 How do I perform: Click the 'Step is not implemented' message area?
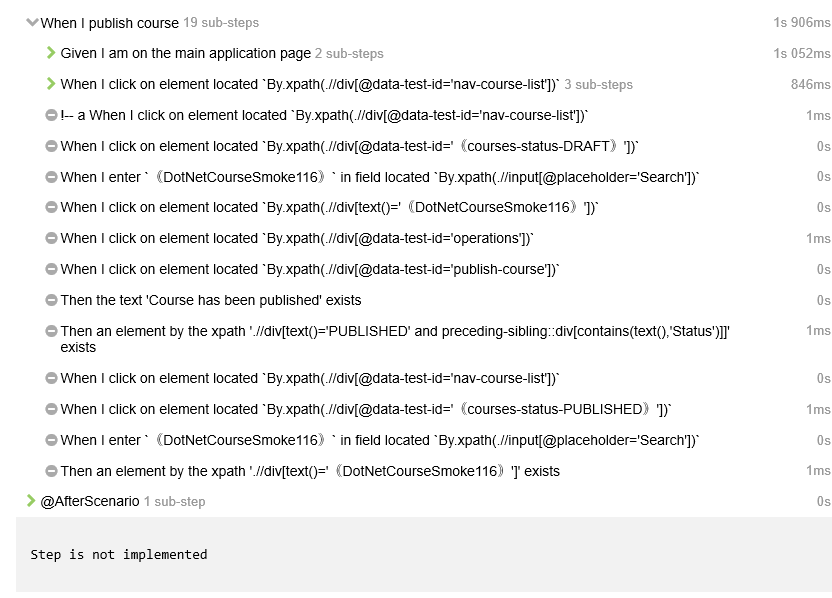119,554
